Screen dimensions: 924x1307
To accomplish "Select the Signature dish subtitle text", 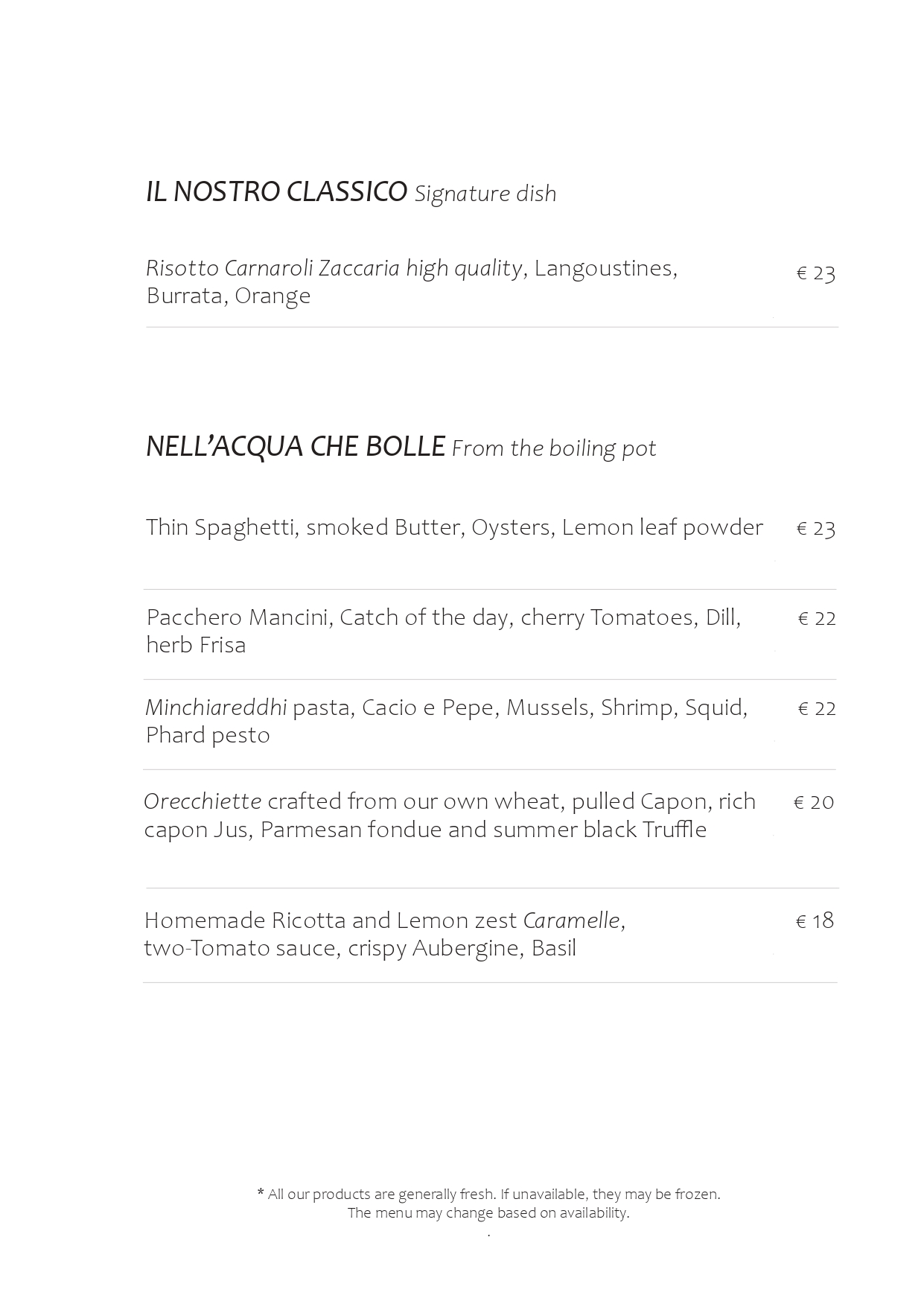I will click(485, 194).
